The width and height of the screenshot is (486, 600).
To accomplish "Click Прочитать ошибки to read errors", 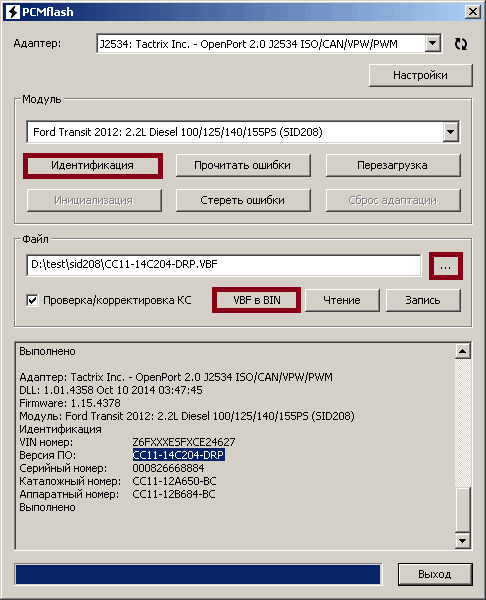I will [243, 165].
